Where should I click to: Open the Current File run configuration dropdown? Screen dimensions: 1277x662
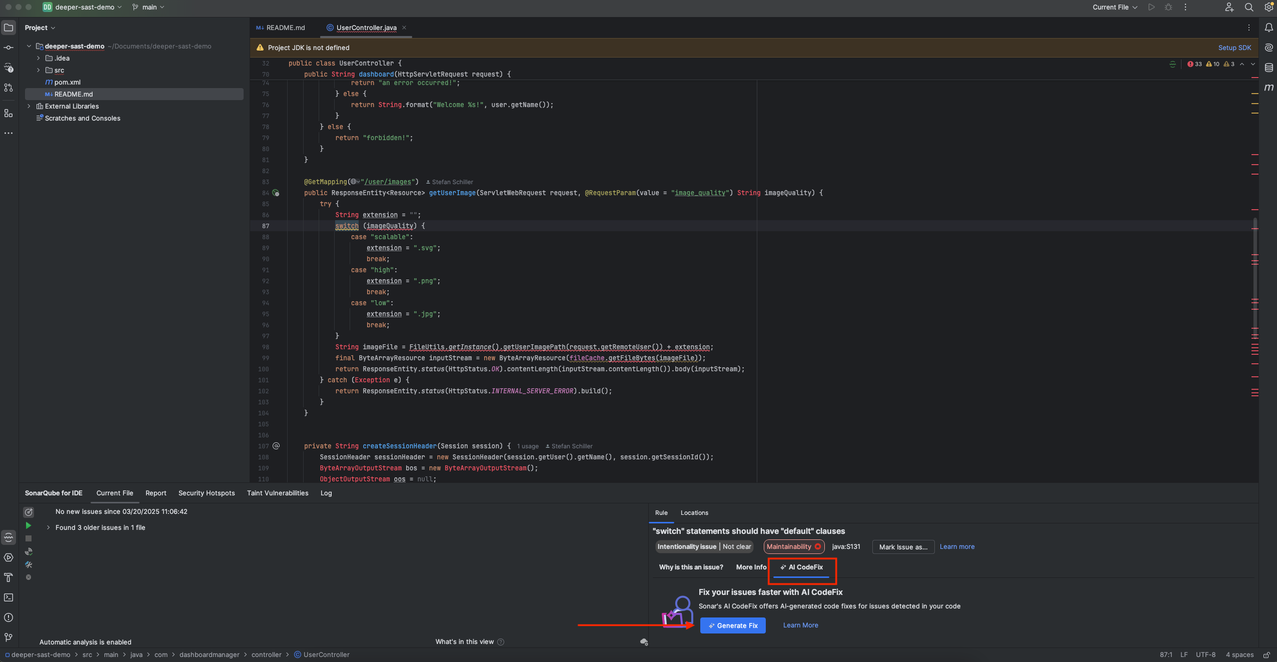point(1114,7)
